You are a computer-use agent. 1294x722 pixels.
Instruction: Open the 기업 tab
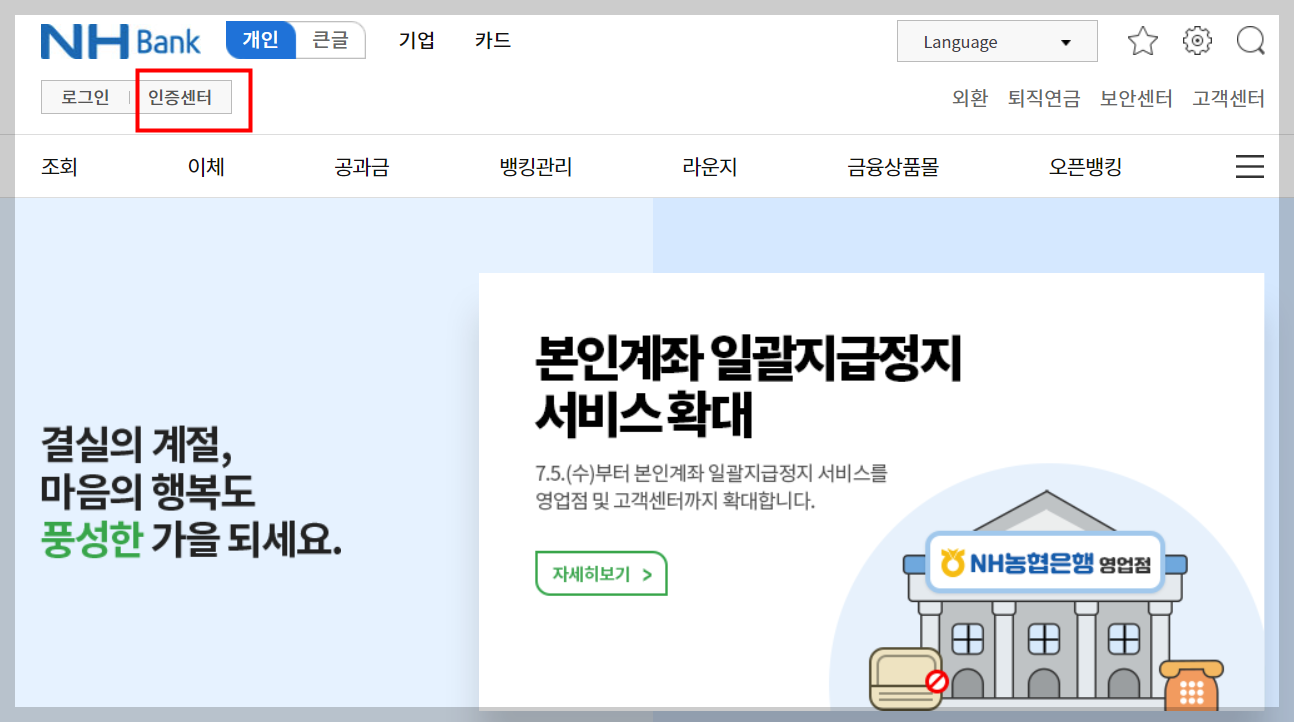pos(417,41)
